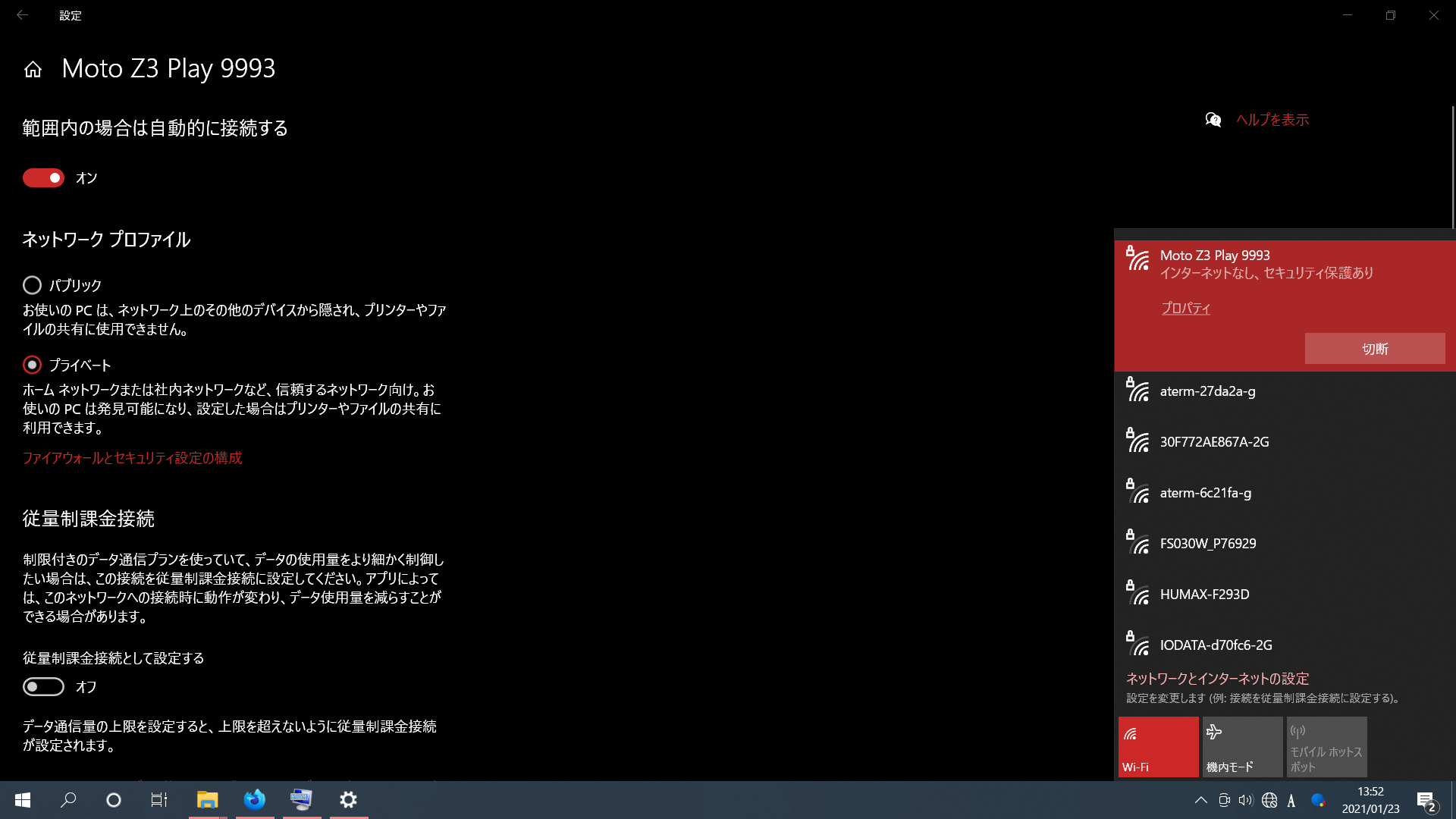Click Wi-Fi icon next to HUMAX-F293D
Viewport: 1456px width, 819px height.
[x=1137, y=593]
